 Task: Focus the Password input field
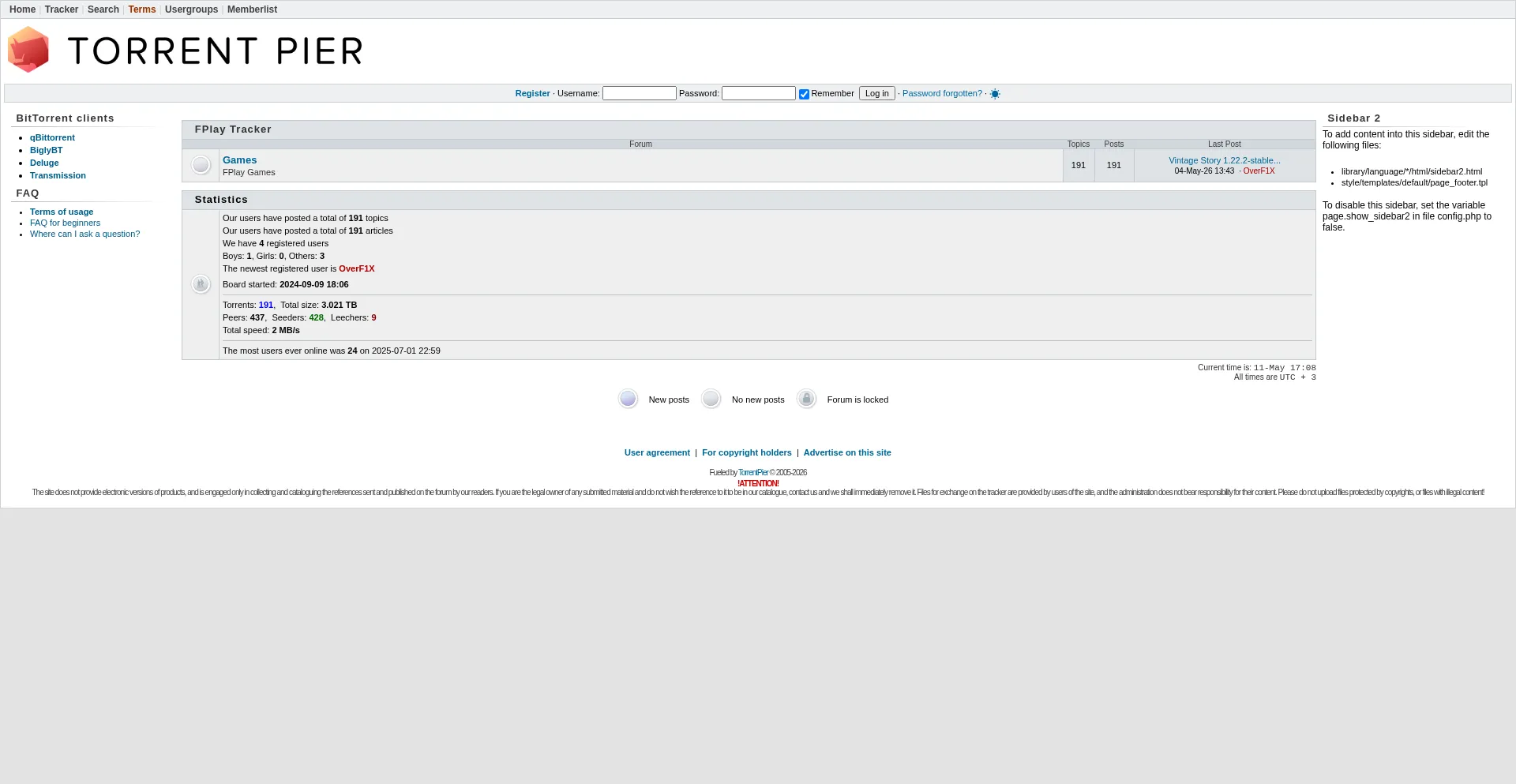point(759,93)
